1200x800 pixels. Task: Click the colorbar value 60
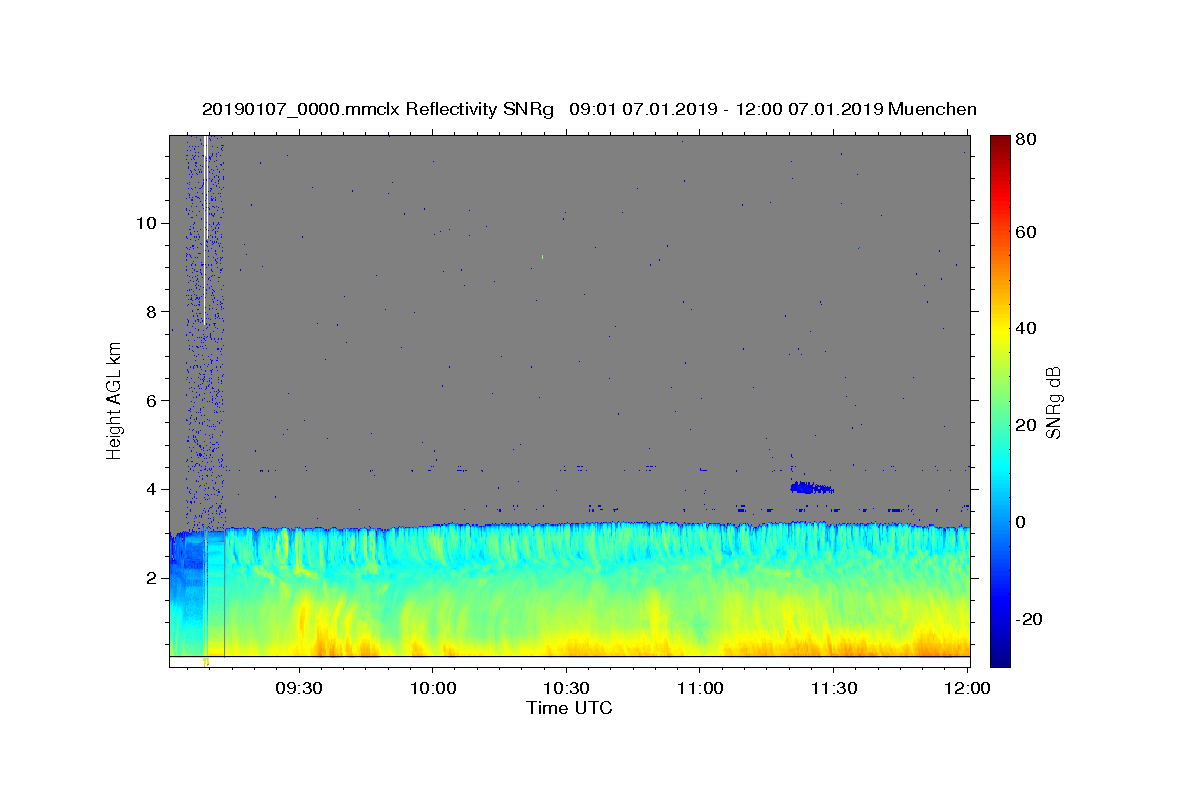click(1025, 232)
